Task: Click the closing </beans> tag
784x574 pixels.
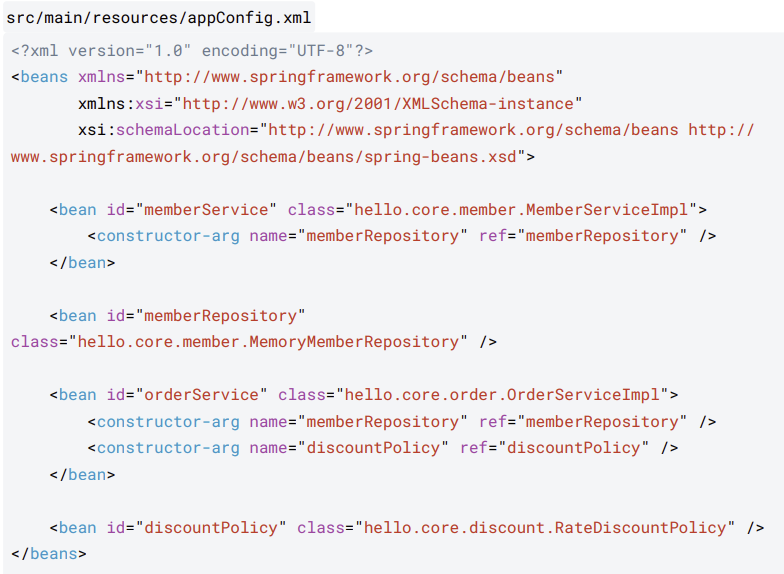Action: [49, 554]
